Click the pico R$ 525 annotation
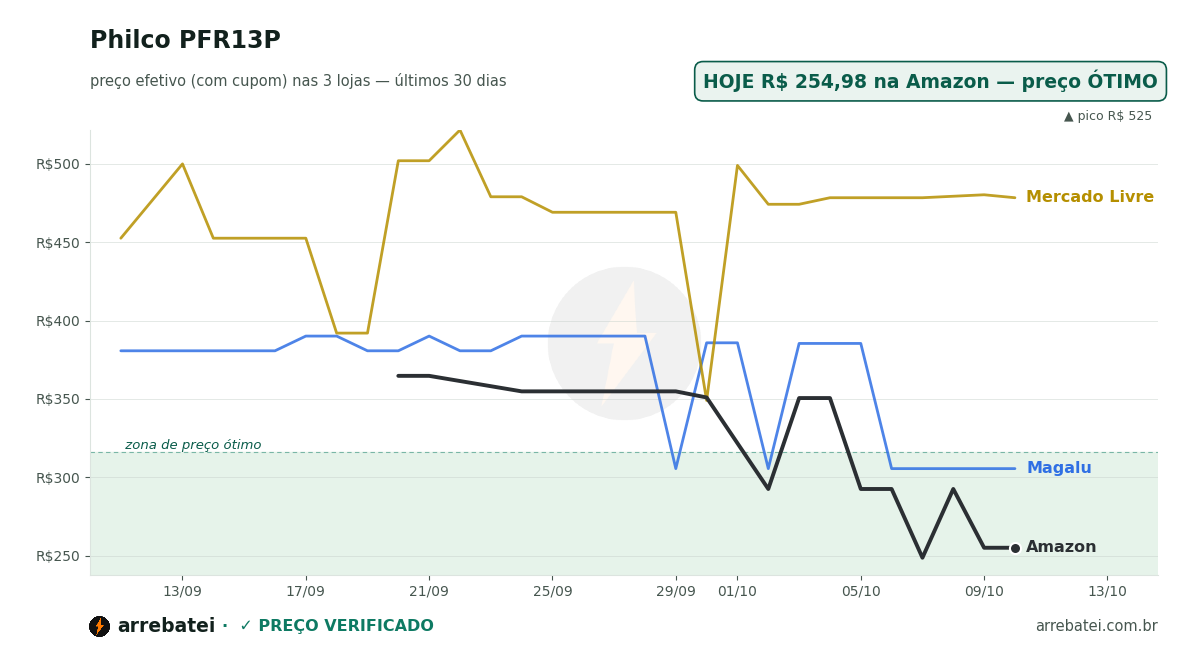Viewport: 1200px width, 650px height. 1108,117
